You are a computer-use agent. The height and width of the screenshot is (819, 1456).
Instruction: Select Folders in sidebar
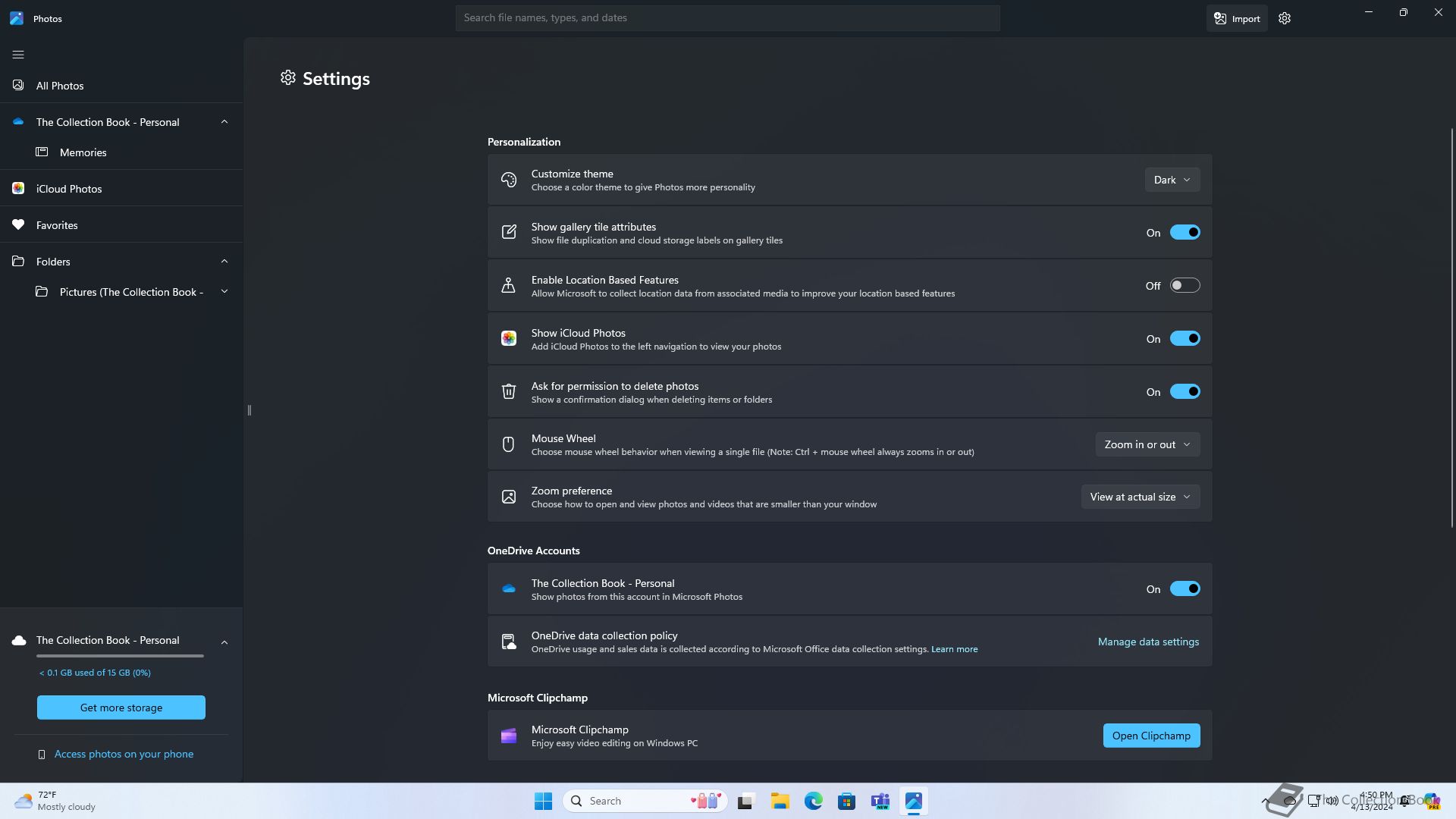pyautogui.click(x=121, y=262)
